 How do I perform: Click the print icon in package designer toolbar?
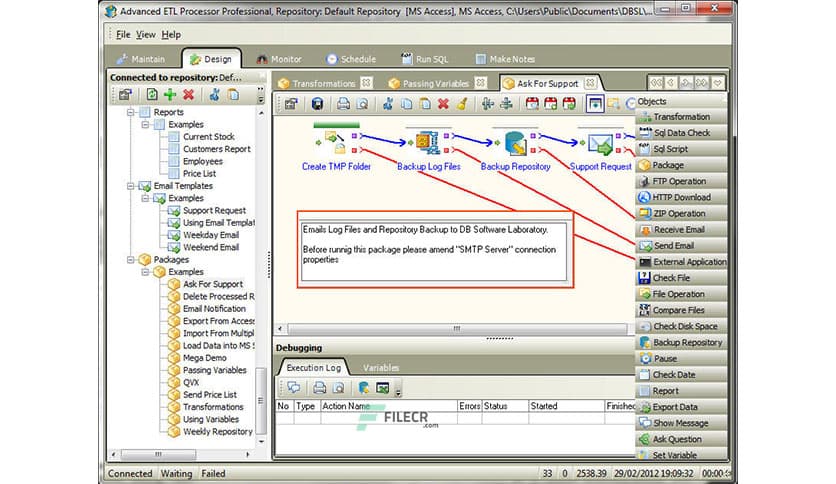click(x=343, y=104)
